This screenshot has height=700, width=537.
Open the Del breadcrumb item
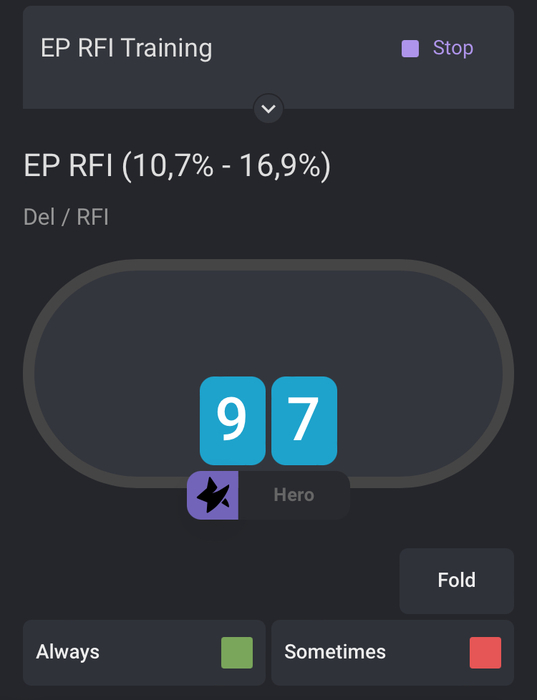pos(39,217)
